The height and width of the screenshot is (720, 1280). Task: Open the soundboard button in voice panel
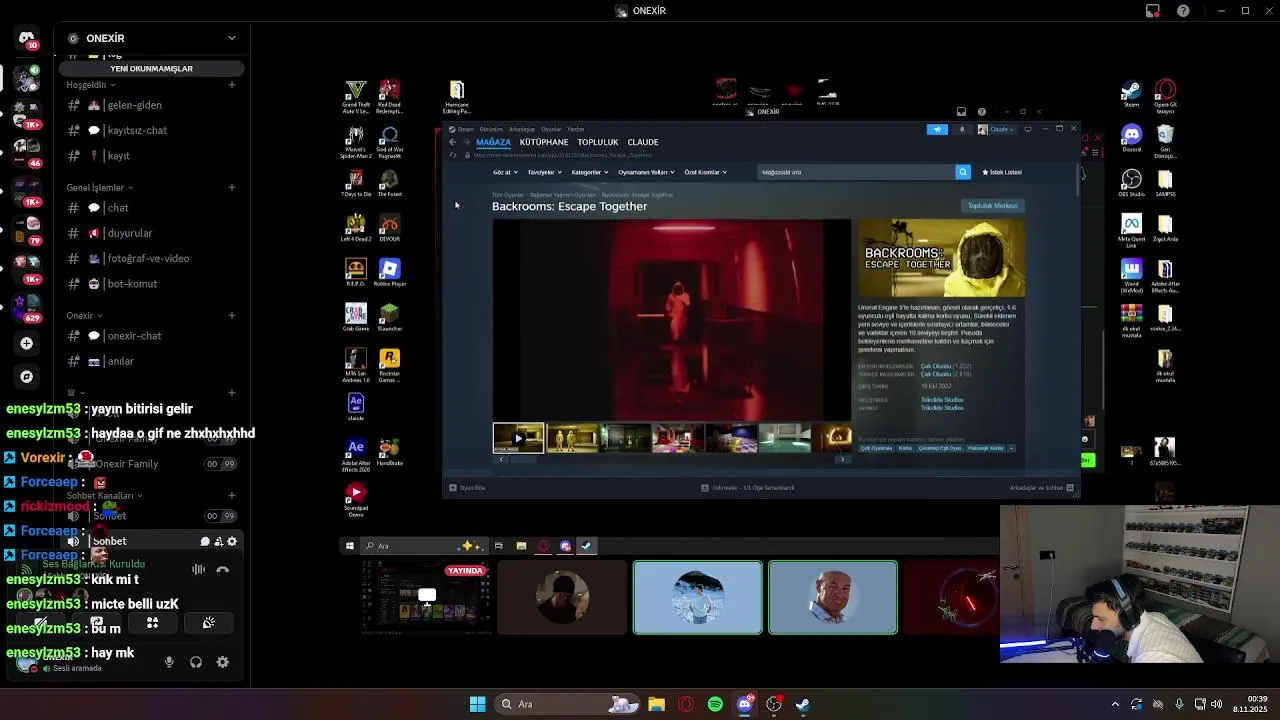point(208,622)
